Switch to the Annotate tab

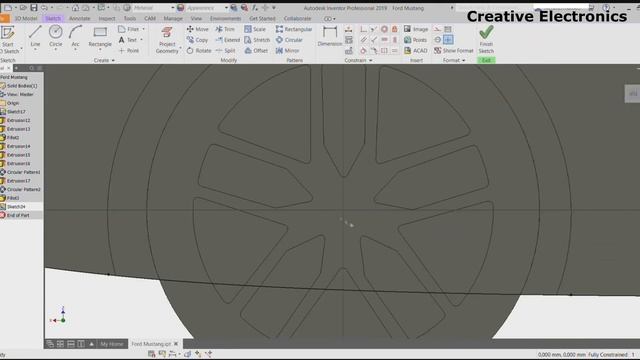[x=80, y=18]
